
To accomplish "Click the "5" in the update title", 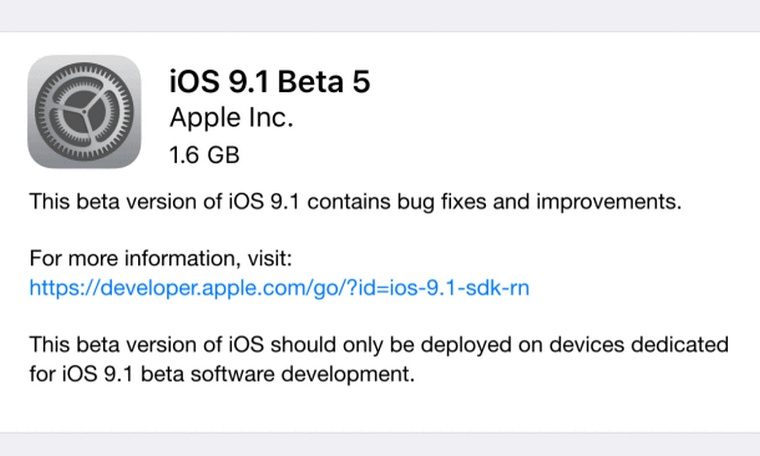I will [360, 81].
